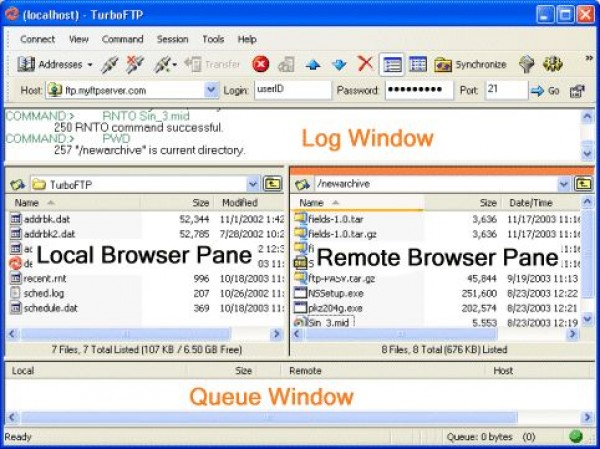This screenshot has height=449, width=600.
Task: Click the Password field
Action: (x=419, y=90)
